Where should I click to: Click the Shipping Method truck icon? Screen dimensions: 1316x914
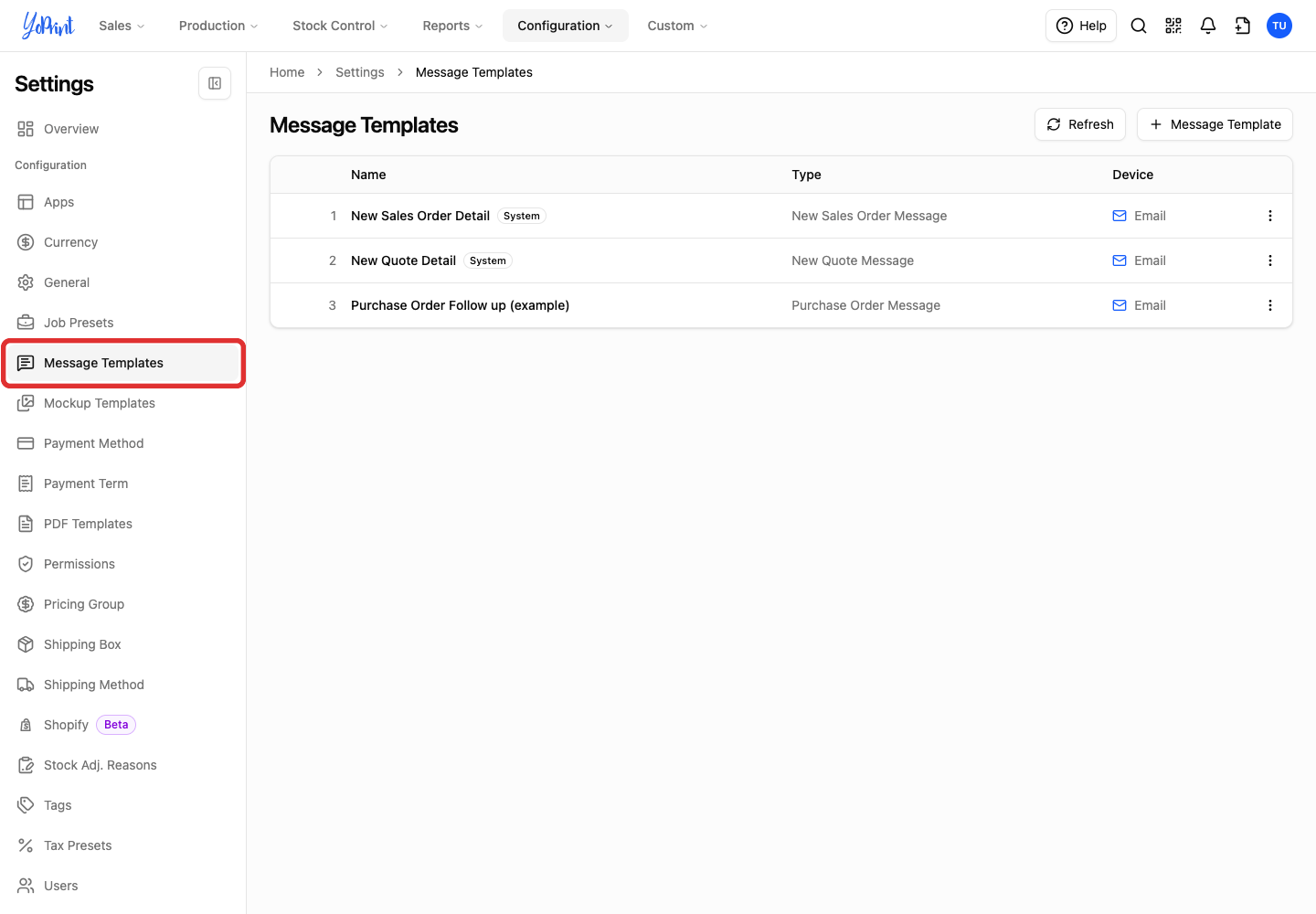click(26, 685)
